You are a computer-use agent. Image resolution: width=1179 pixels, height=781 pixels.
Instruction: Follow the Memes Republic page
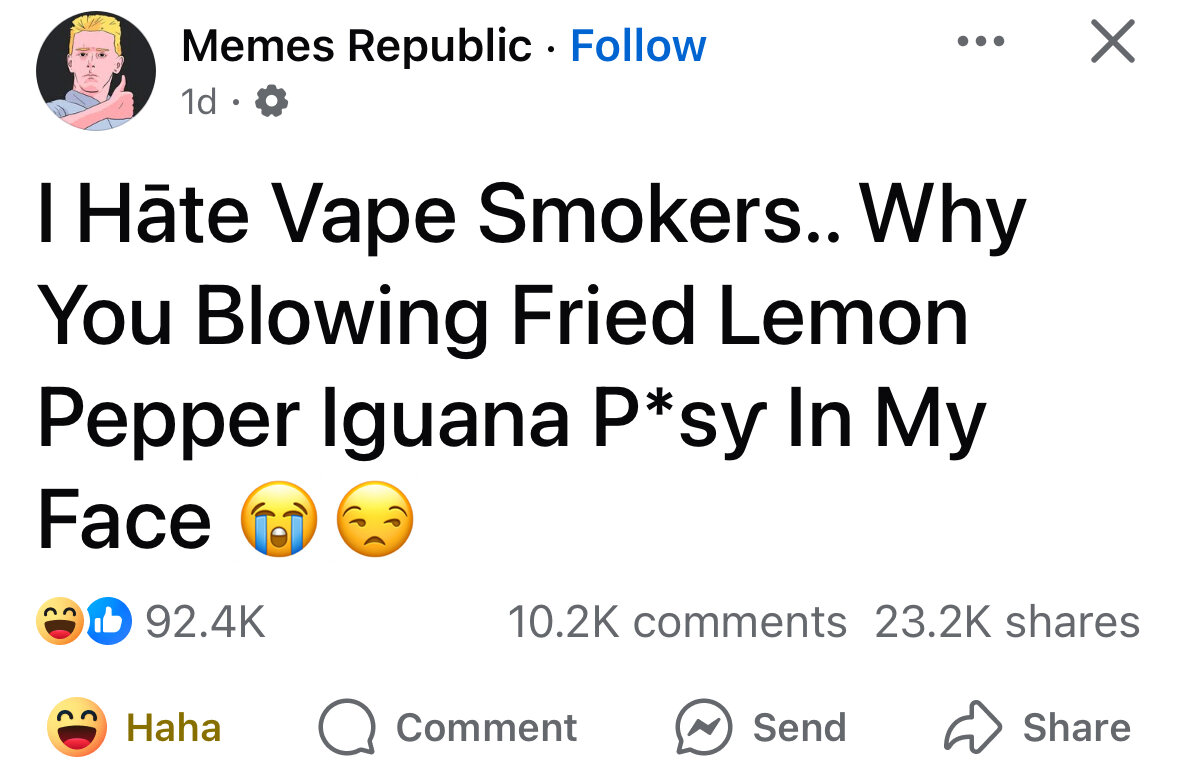pos(638,46)
